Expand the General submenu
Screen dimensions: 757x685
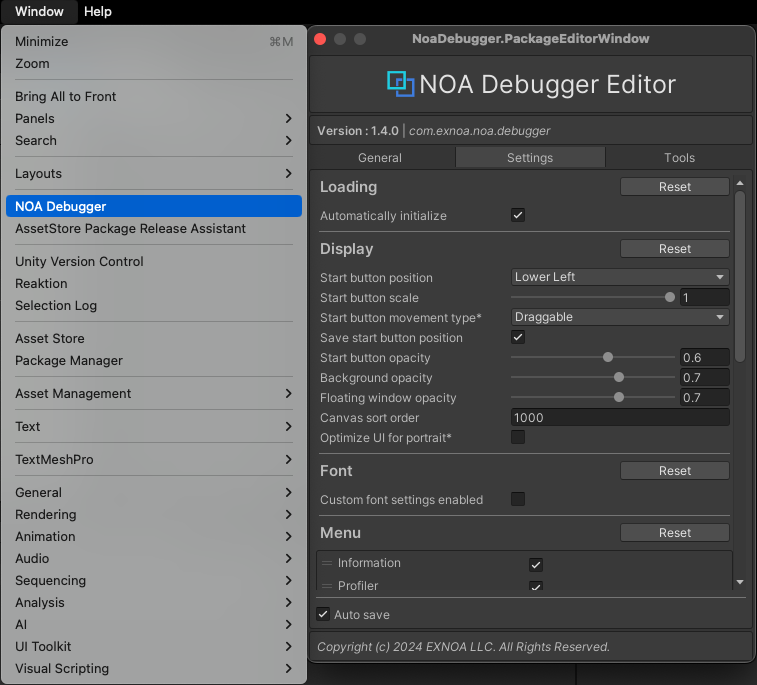tap(154, 492)
